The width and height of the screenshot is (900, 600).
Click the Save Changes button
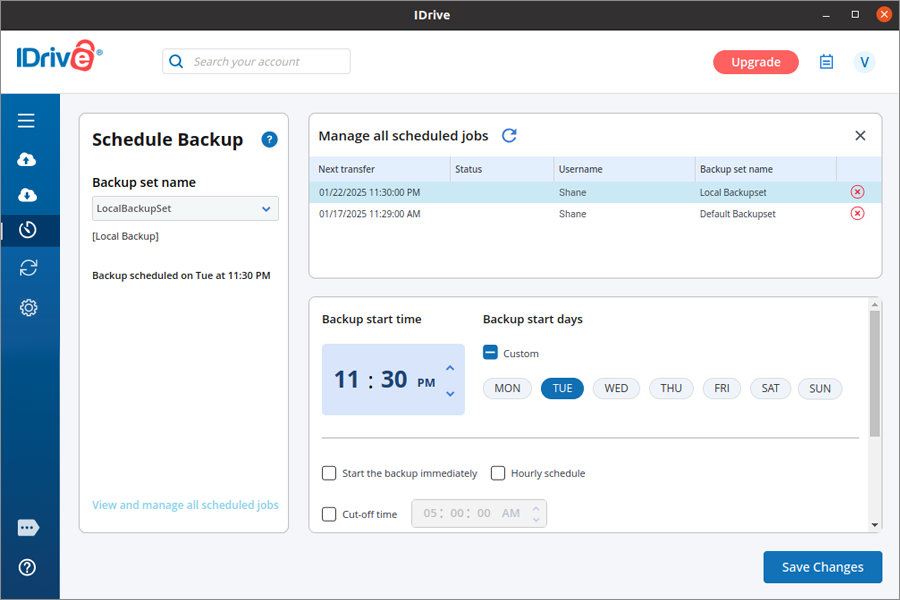[x=822, y=567]
